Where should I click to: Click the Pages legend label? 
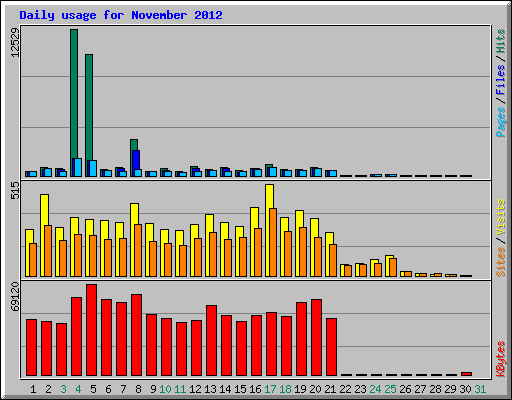click(x=501, y=122)
